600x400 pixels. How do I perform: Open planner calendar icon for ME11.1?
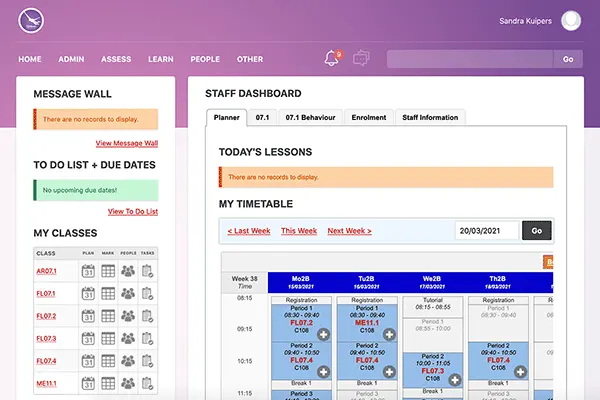pos(88,384)
